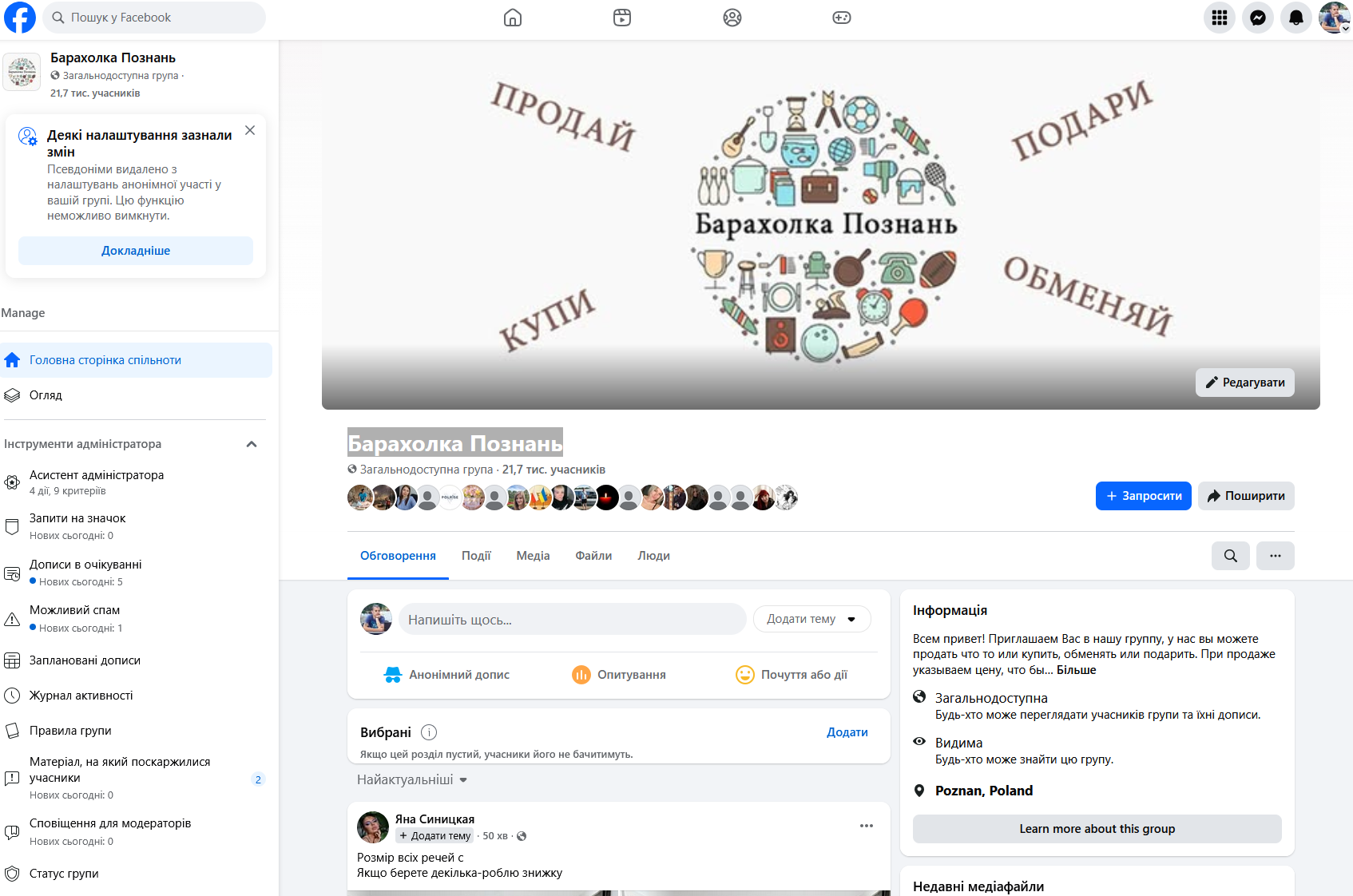Click Learn more about this group
The image size is (1353, 896).
click(x=1097, y=828)
